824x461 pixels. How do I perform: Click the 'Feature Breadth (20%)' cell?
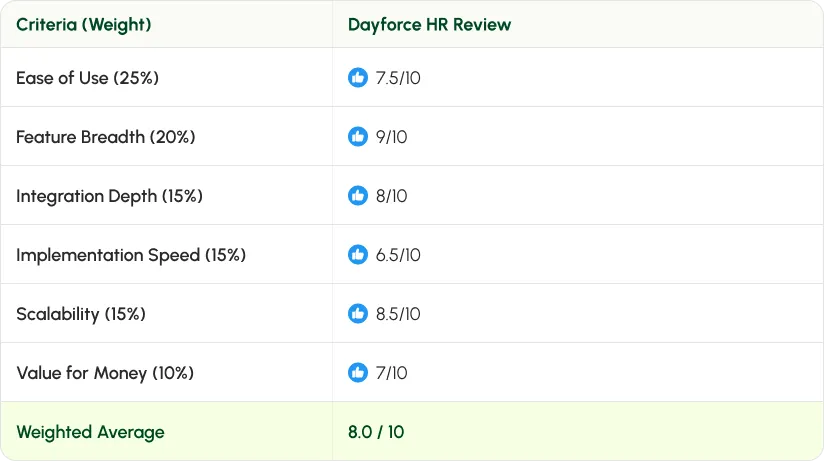pyautogui.click(x=167, y=136)
